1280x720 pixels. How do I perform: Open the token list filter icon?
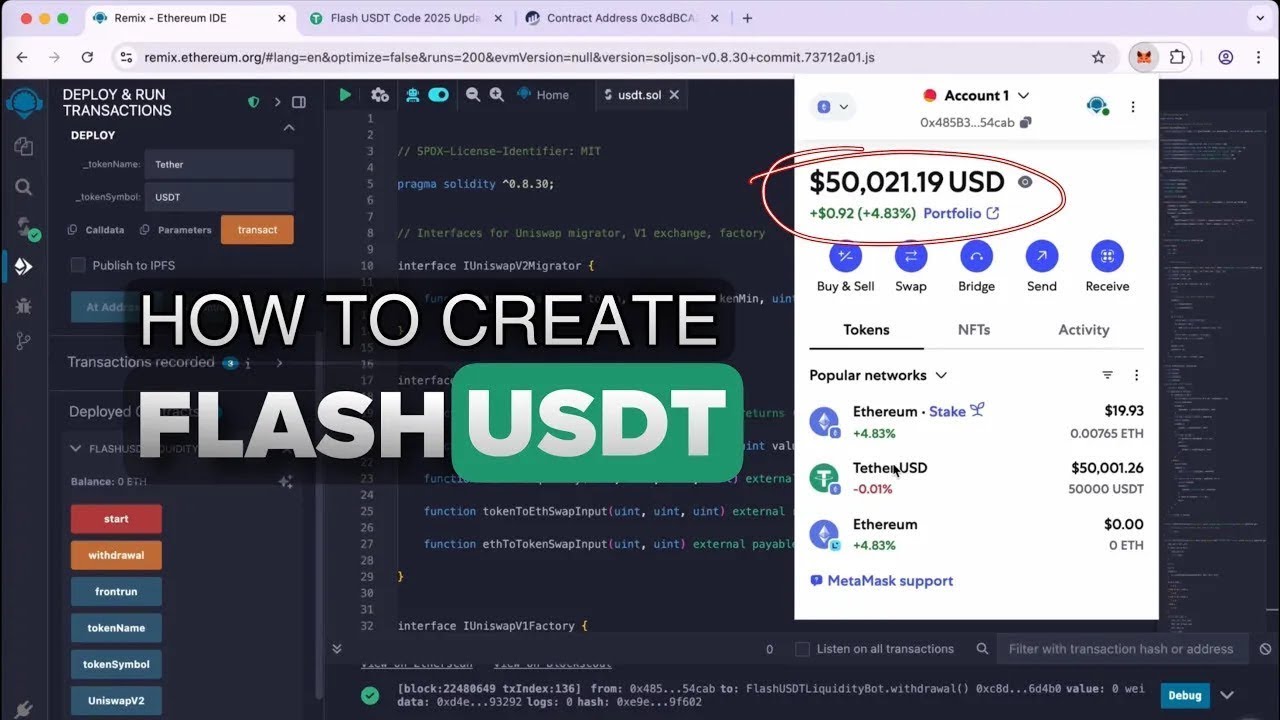(1108, 375)
